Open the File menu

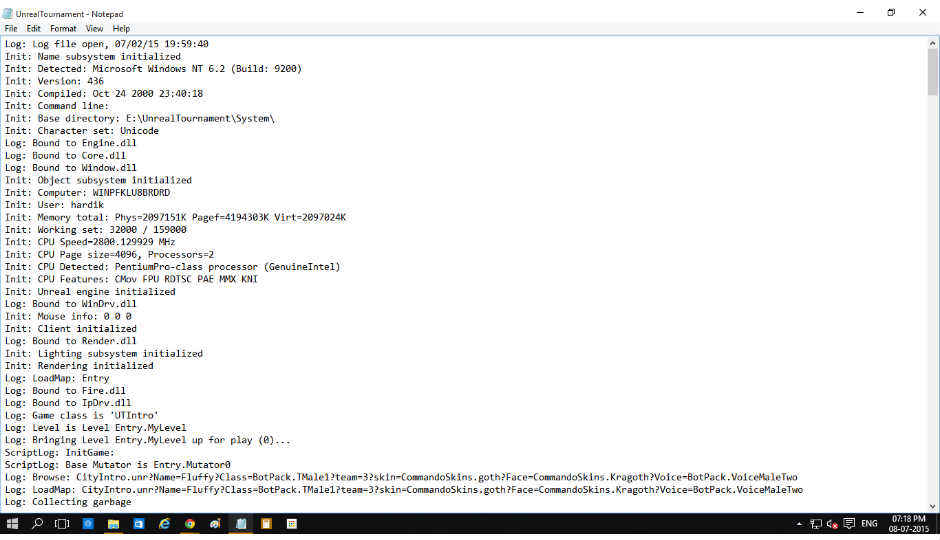pos(11,28)
